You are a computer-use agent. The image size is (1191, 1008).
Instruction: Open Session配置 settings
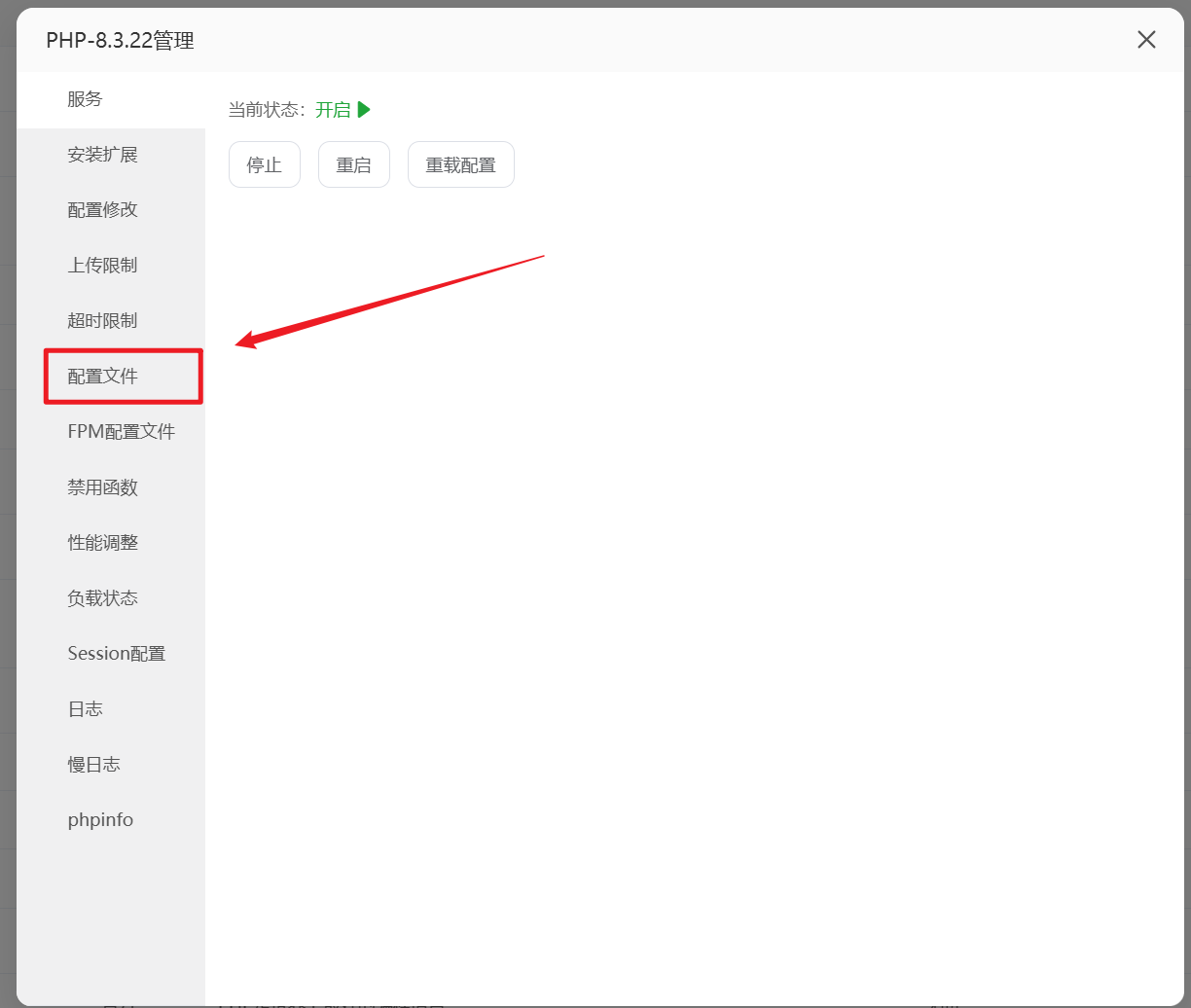117,654
